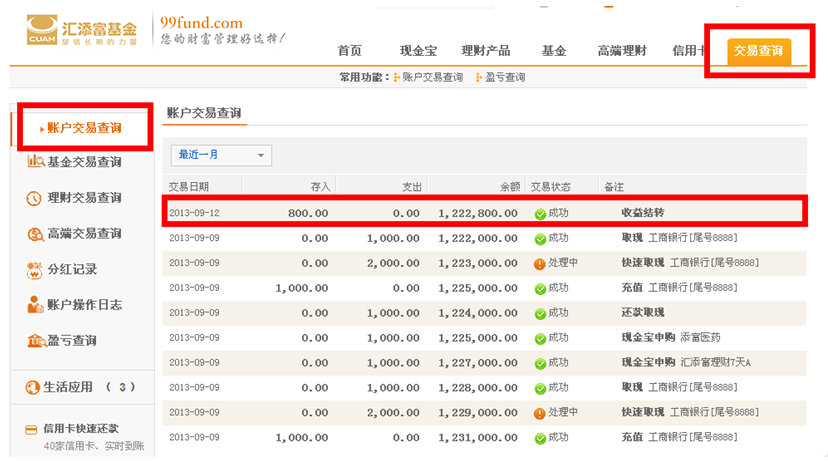Screen dimensions: 828x461
Task: Click the 账户交易查询 quick function link
Action: pyautogui.click(x=432, y=77)
